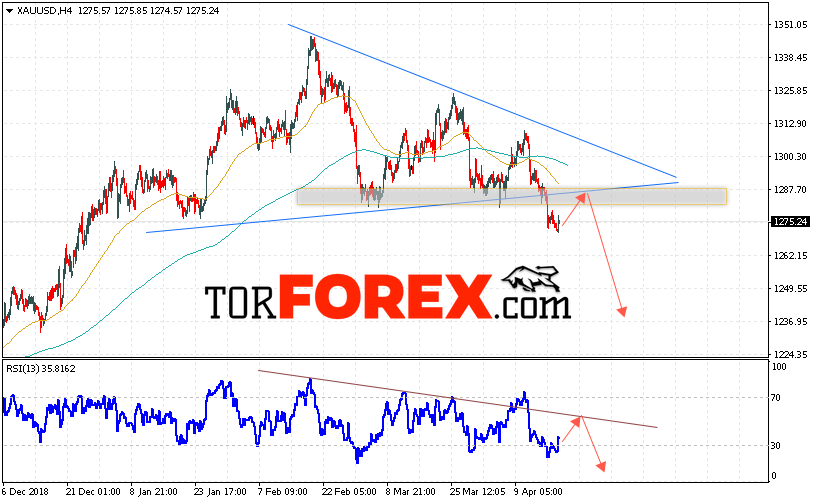Select the 1312.90 price axis value
The height and width of the screenshot is (503, 814).
click(x=791, y=124)
